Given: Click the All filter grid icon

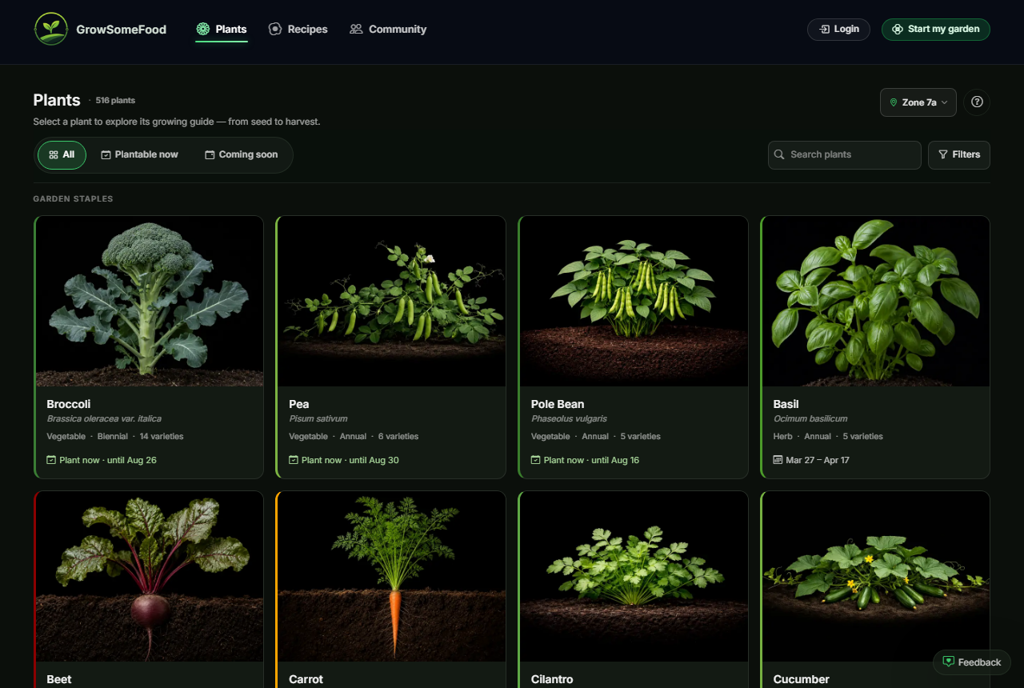Looking at the screenshot, I should click(x=54, y=155).
